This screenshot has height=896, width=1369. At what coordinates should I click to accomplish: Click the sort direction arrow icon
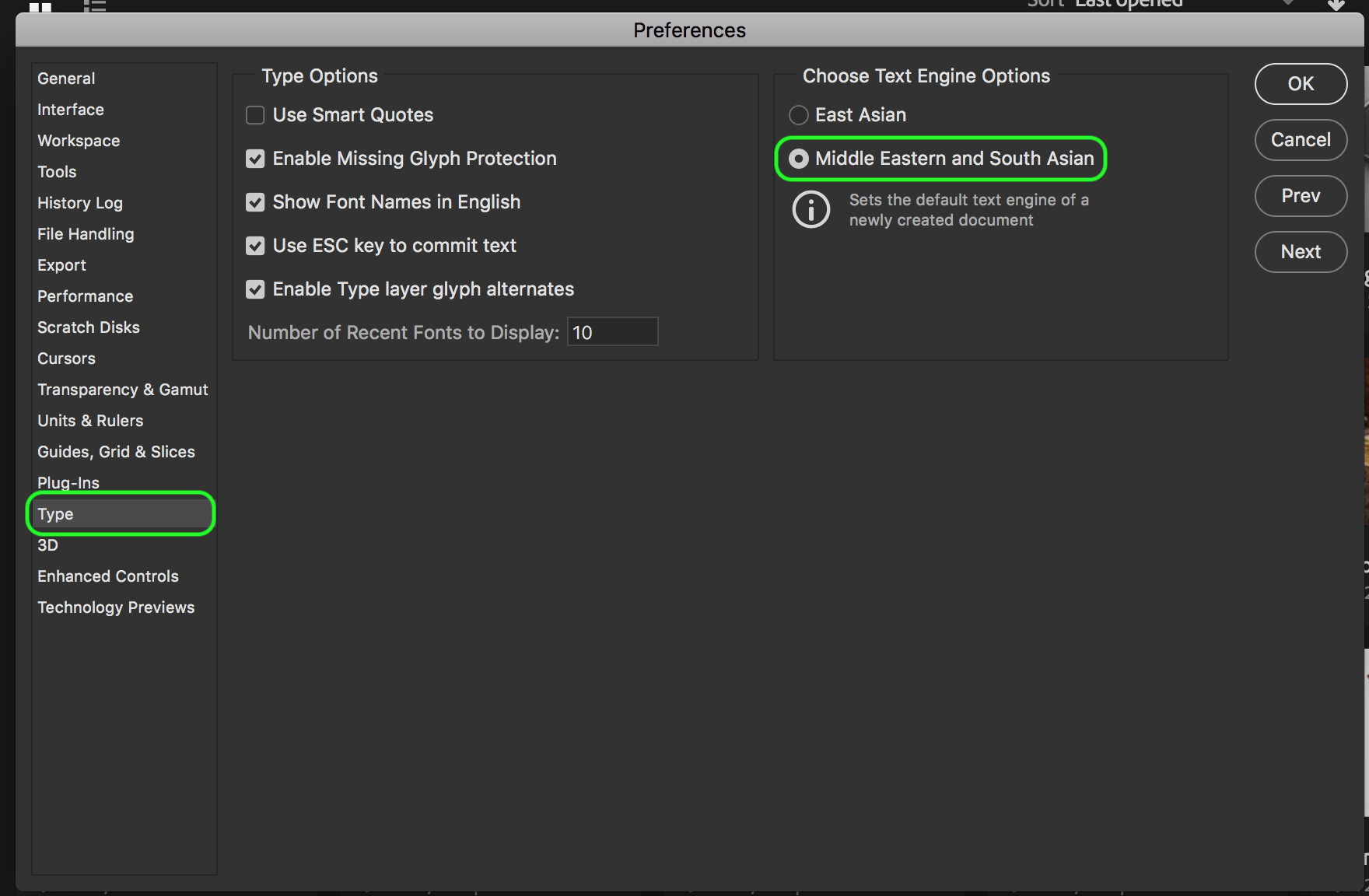click(1336, 5)
